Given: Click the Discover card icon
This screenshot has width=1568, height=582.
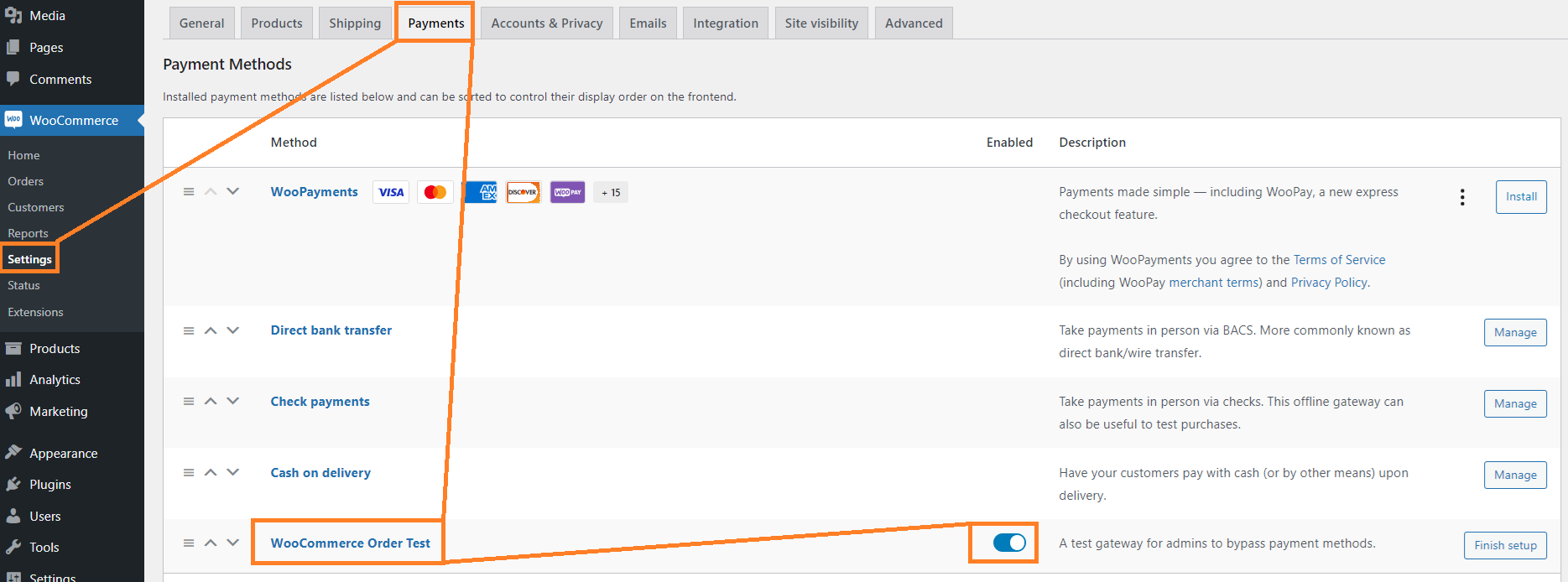Looking at the screenshot, I should click(524, 192).
